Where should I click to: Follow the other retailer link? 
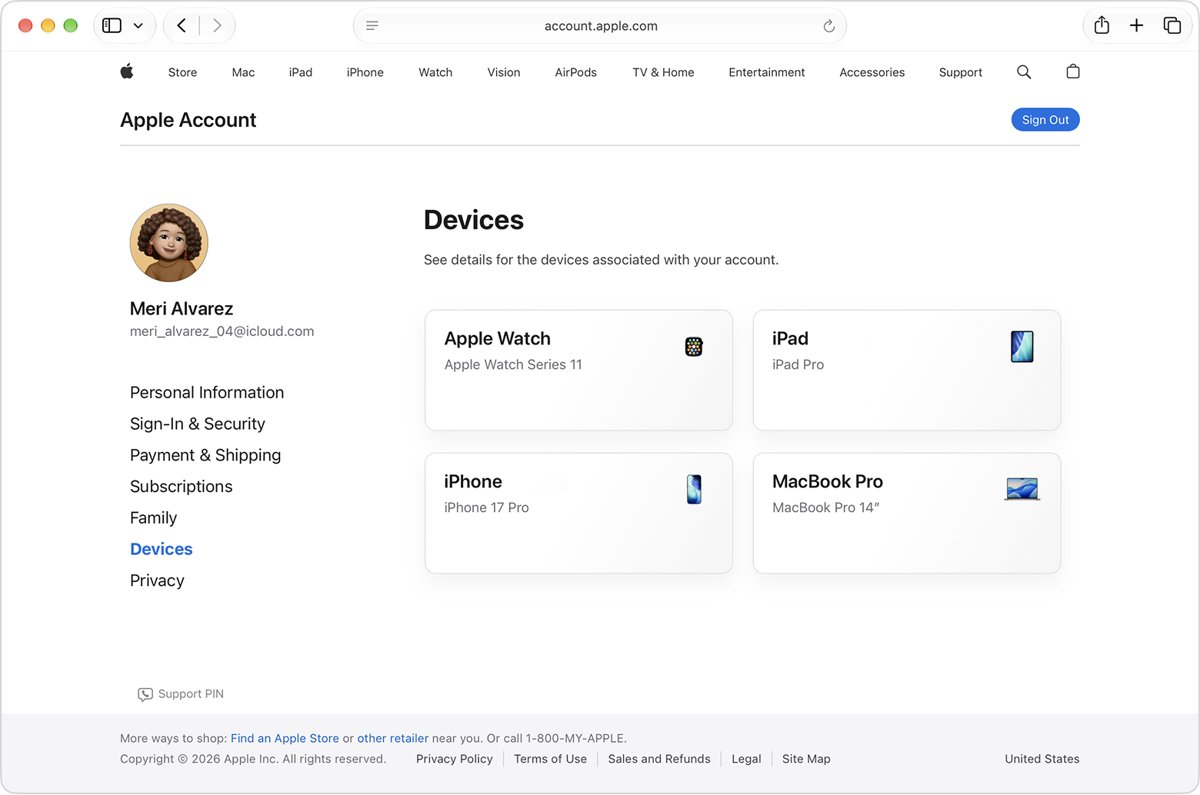click(x=393, y=738)
